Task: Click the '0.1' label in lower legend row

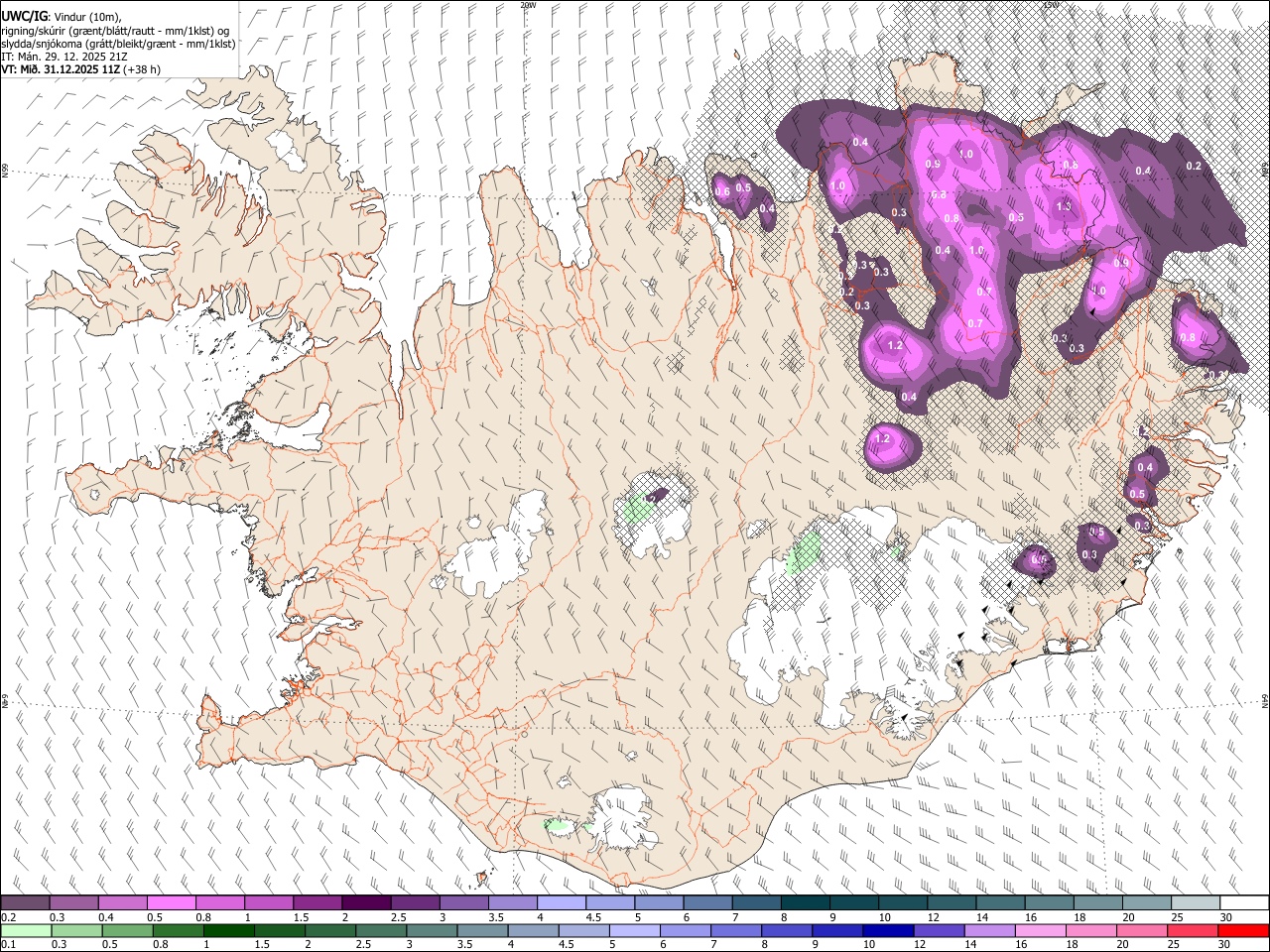Action: (9, 944)
